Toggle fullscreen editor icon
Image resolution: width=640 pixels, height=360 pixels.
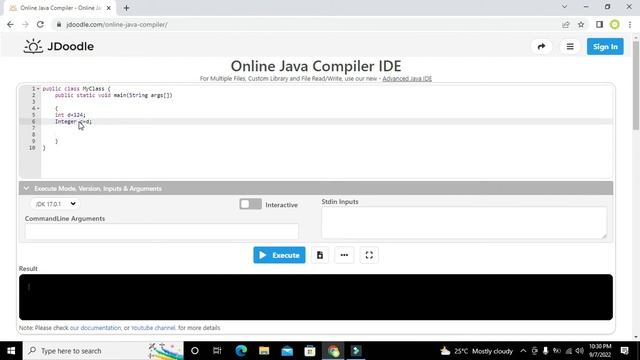click(x=369, y=255)
